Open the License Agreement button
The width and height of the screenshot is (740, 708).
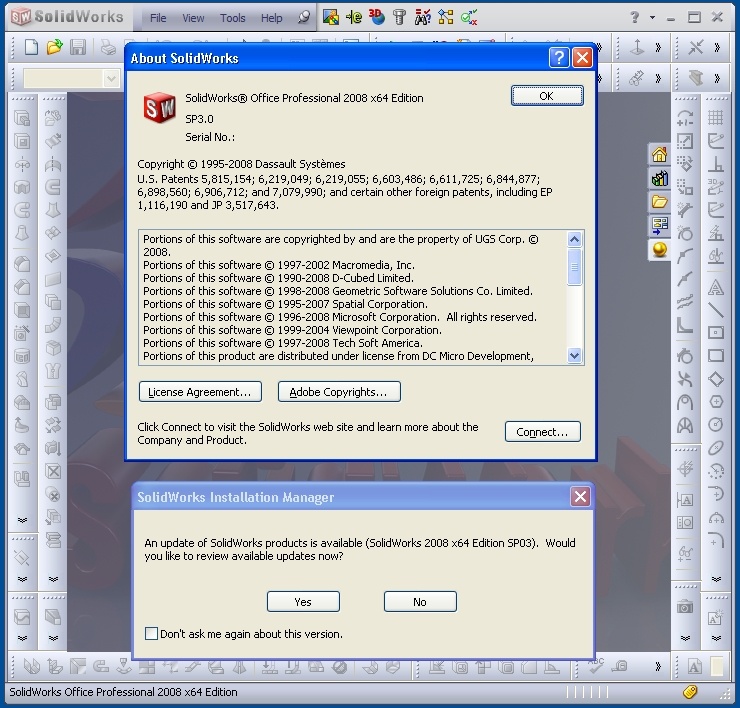tap(200, 392)
